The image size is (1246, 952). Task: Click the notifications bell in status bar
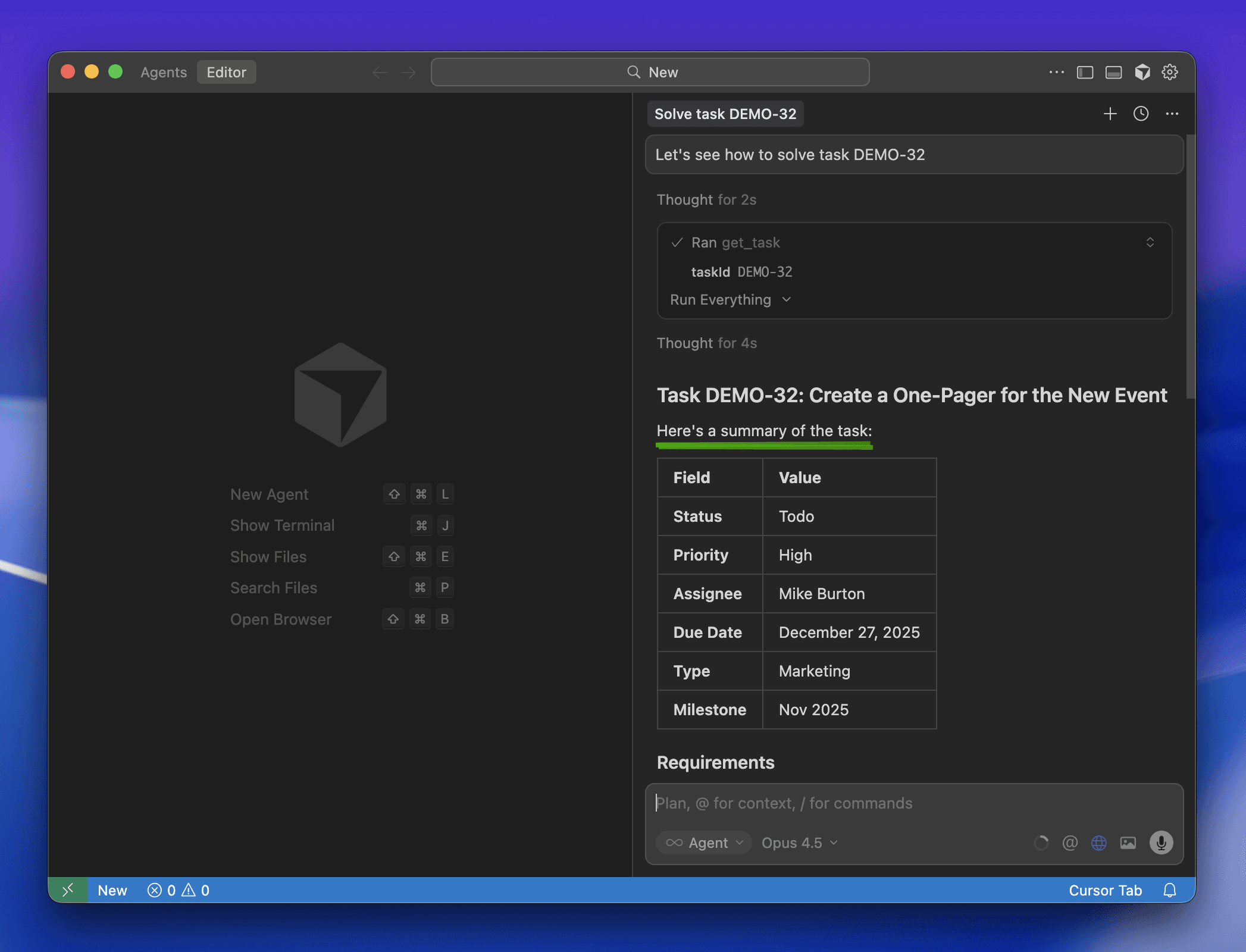1170,890
